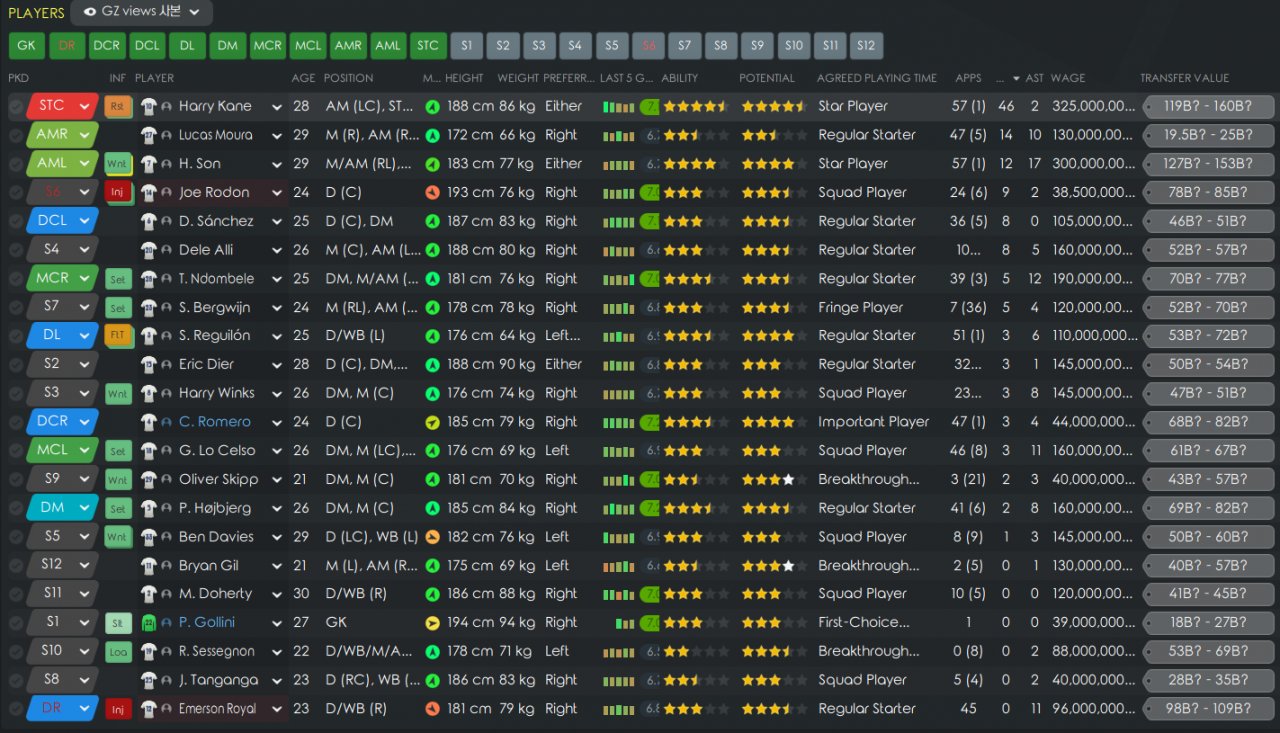Toggle the pick circle for Bryan Gil

click(x=16, y=566)
